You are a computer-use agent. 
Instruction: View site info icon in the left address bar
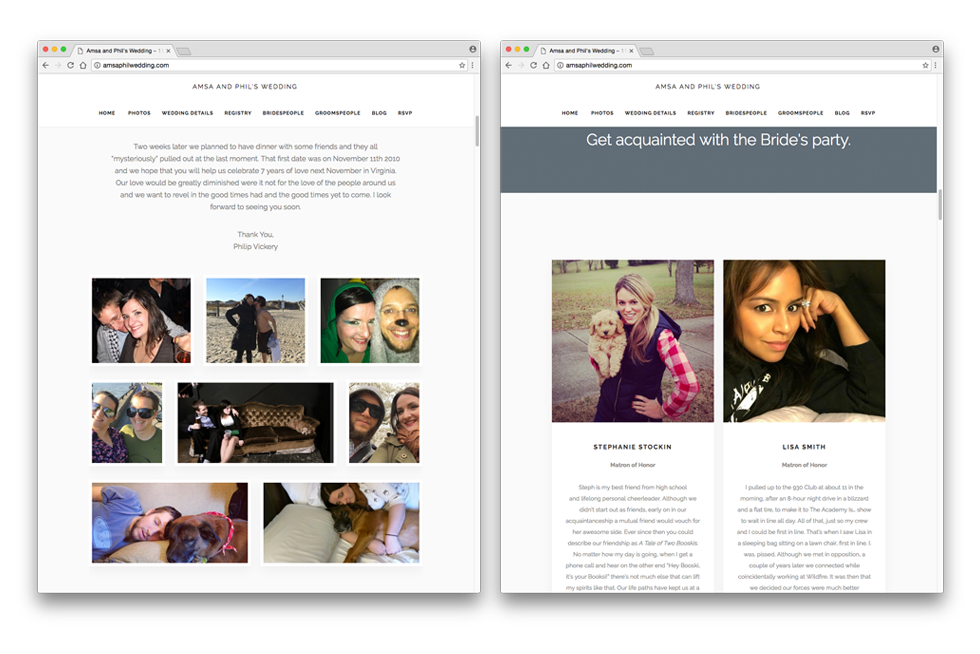pos(97,65)
